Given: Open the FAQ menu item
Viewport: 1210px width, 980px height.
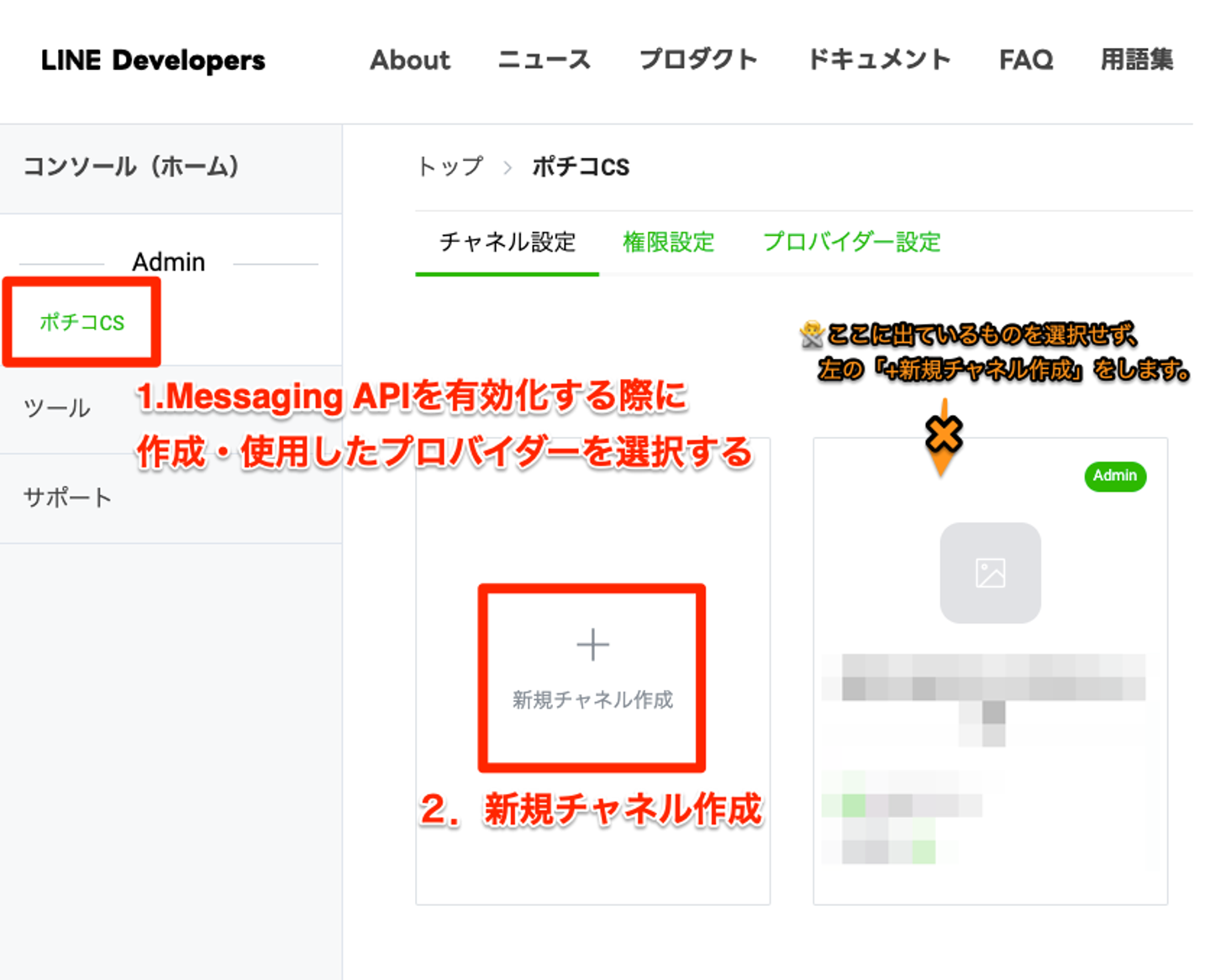Looking at the screenshot, I should click(1026, 60).
